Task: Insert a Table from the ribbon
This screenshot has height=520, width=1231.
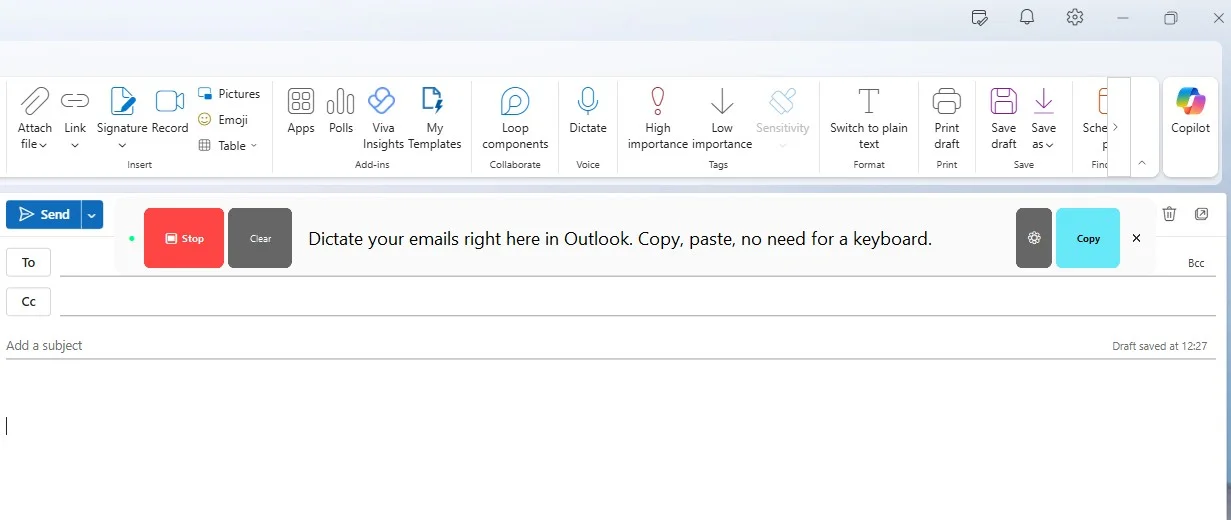Action: point(227,146)
